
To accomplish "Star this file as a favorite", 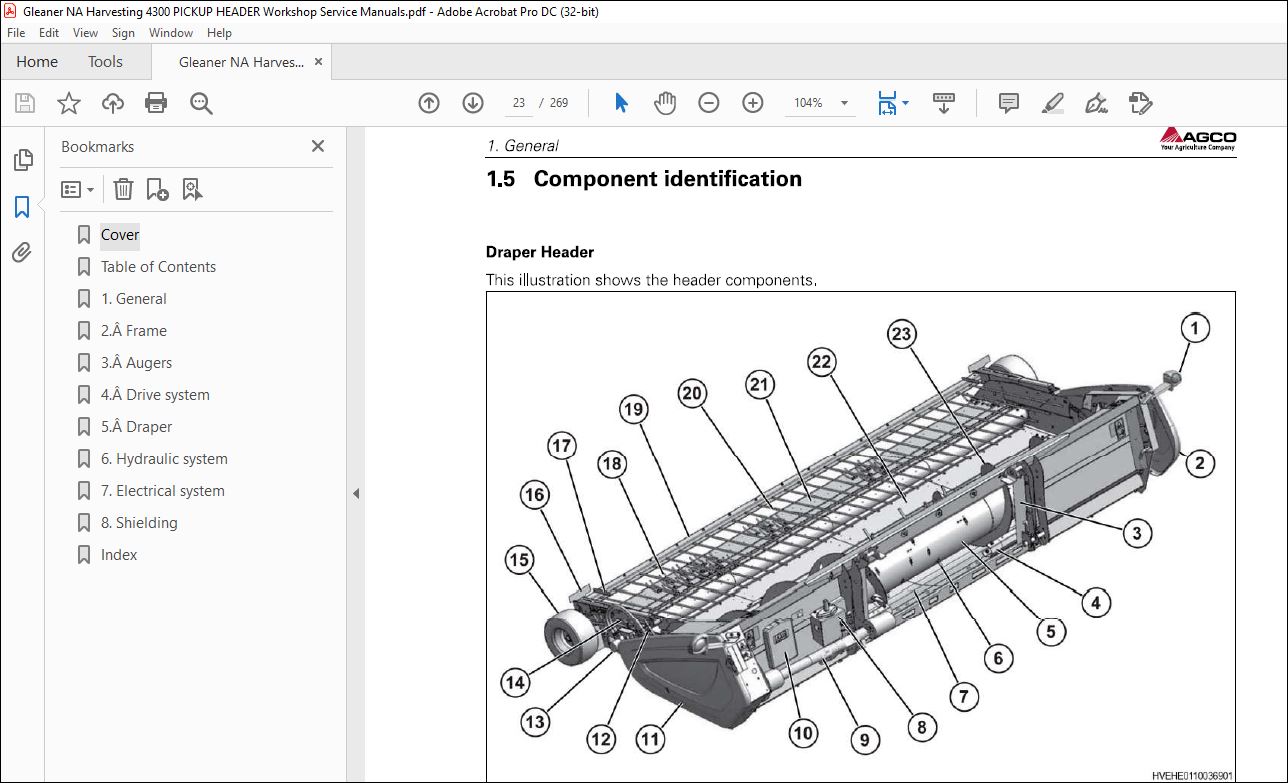I will click(69, 103).
